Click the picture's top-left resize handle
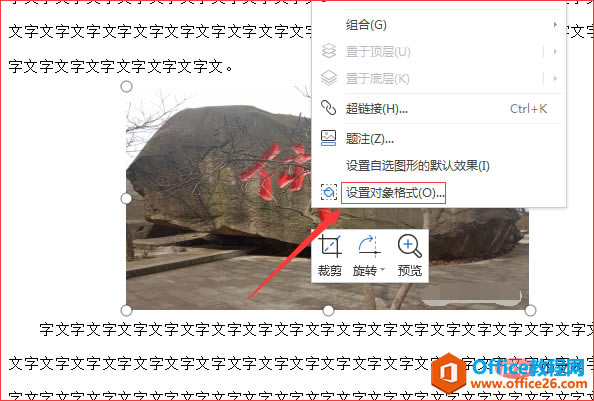The height and width of the screenshot is (401, 594). [x=127, y=87]
